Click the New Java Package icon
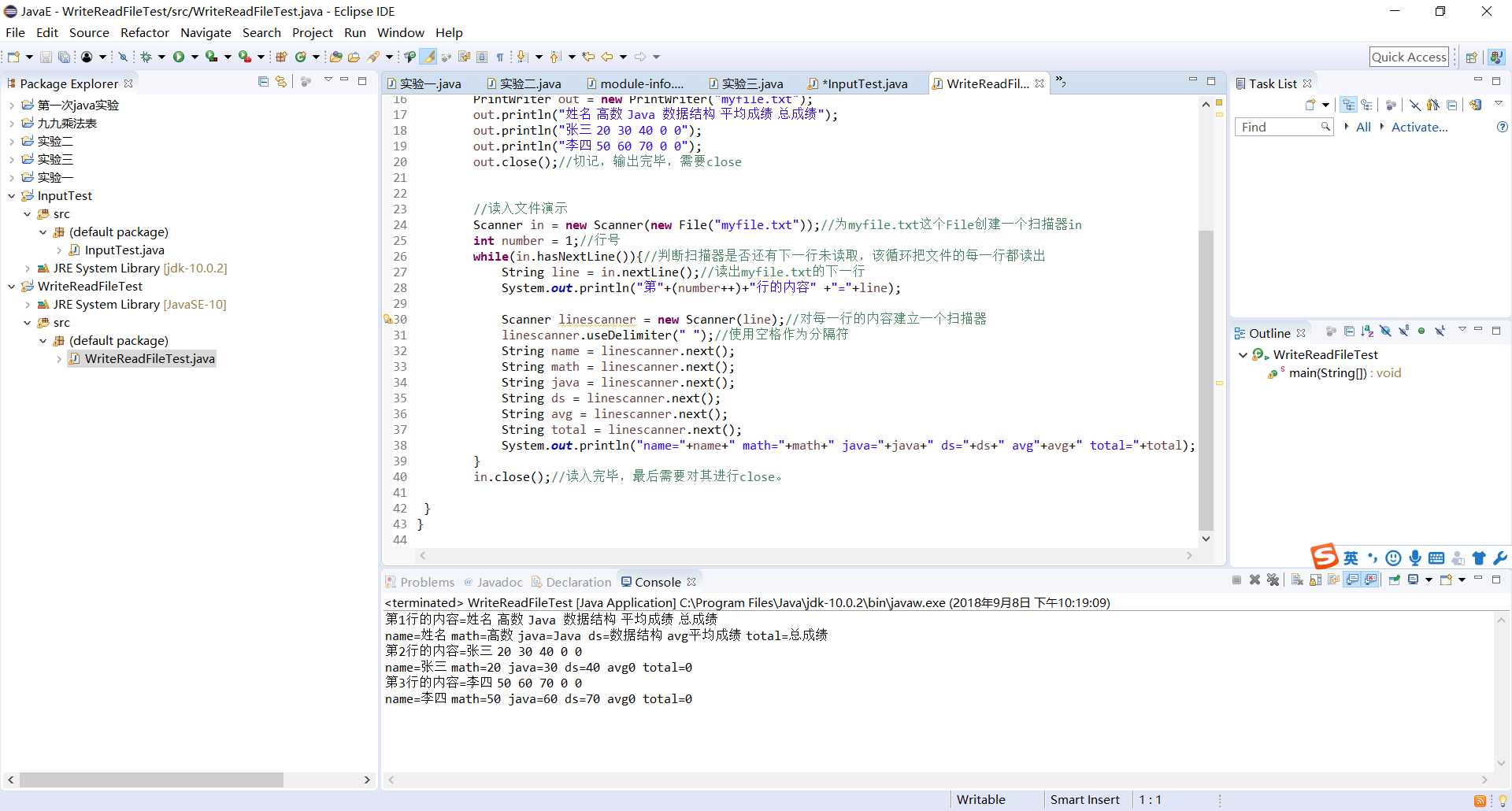 click(x=281, y=57)
